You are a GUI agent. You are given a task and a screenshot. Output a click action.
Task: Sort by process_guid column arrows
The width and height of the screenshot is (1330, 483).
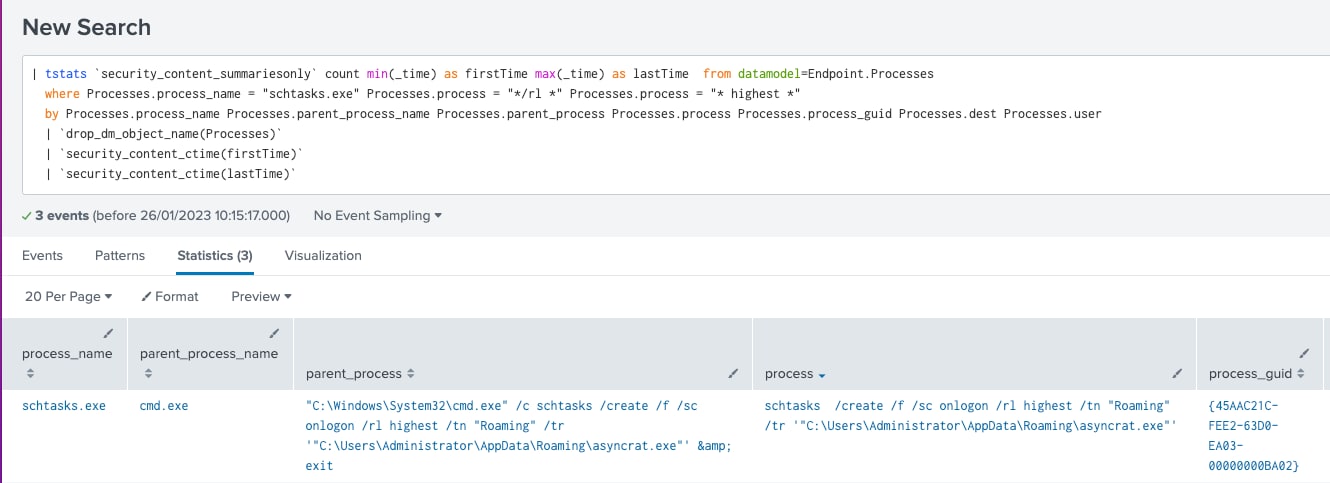click(x=1301, y=374)
